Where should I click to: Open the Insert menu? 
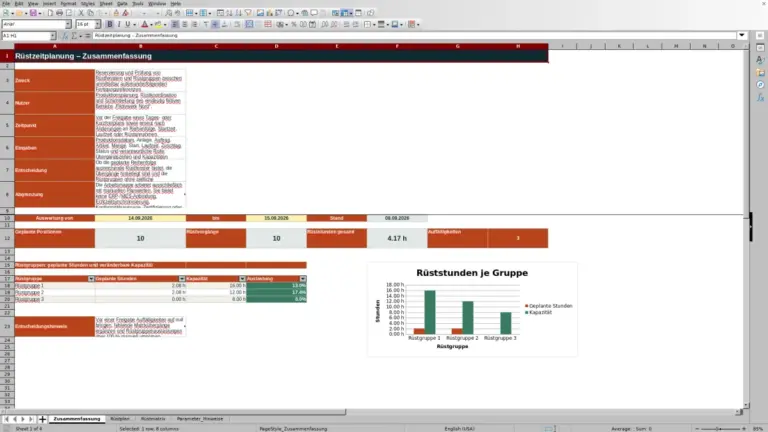tap(49, 3)
